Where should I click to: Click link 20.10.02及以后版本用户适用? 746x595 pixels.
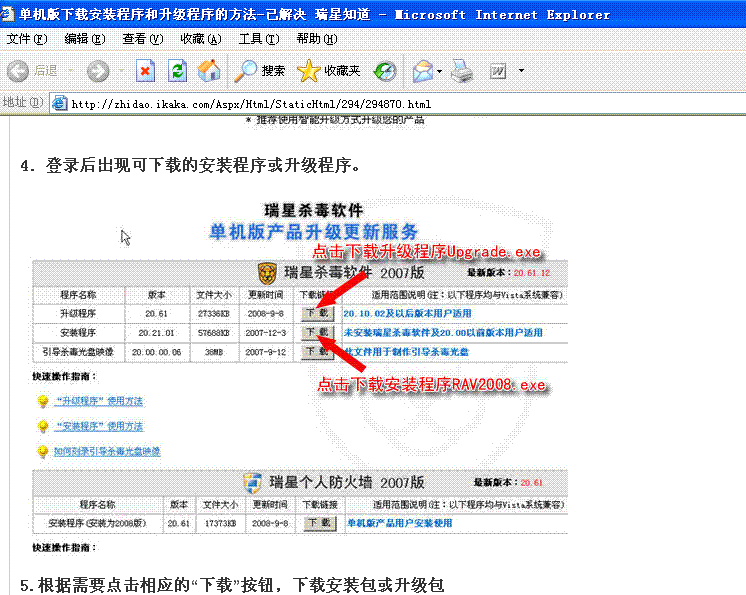[407, 313]
